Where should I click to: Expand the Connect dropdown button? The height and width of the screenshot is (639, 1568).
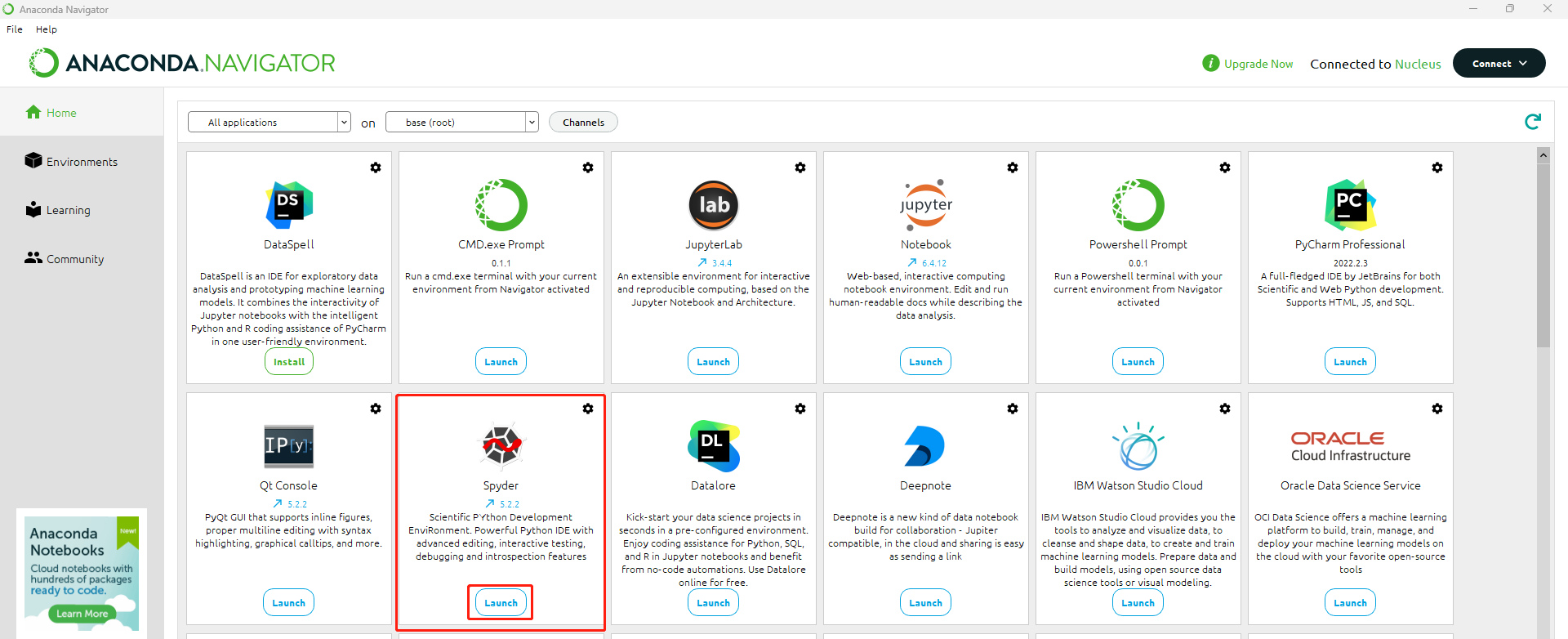[x=1499, y=63]
